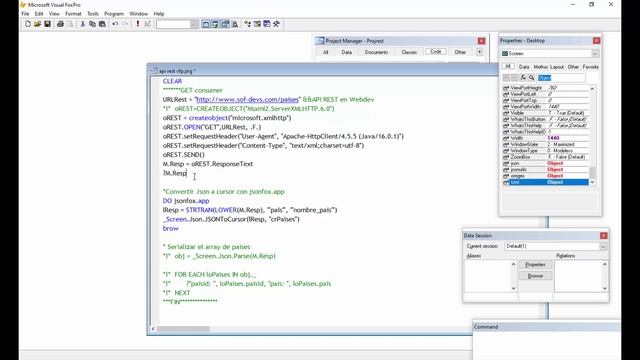Toggle the Properties window toolbar button
Screen dimensions: 640x360
coord(225,24)
